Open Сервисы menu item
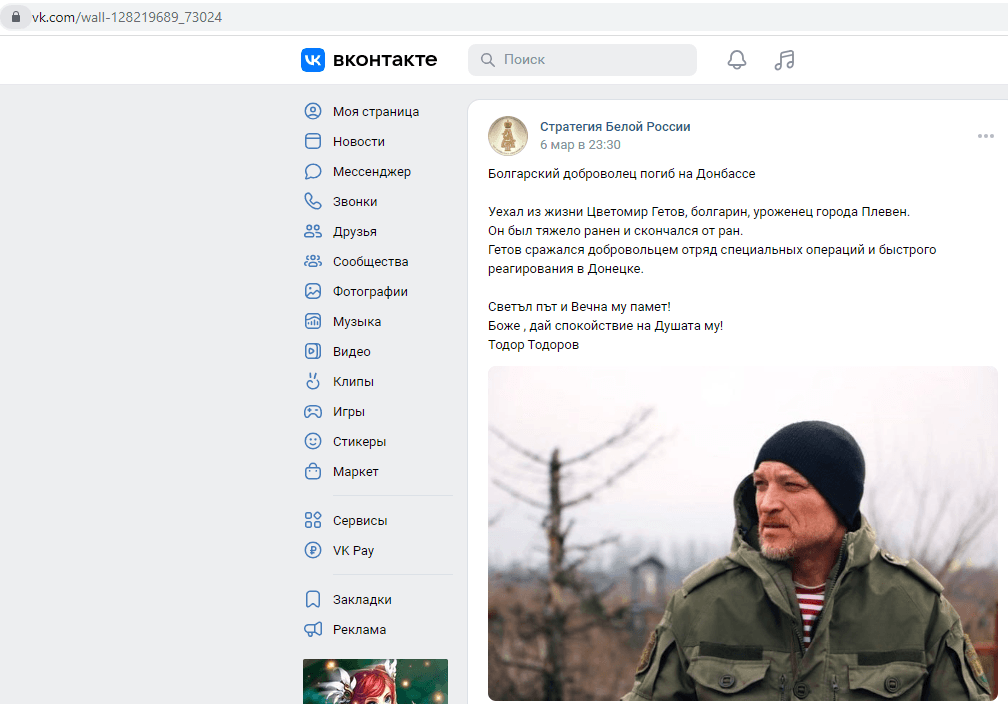The height and width of the screenshot is (704, 1008). pyautogui.click(x=360, y=520)
